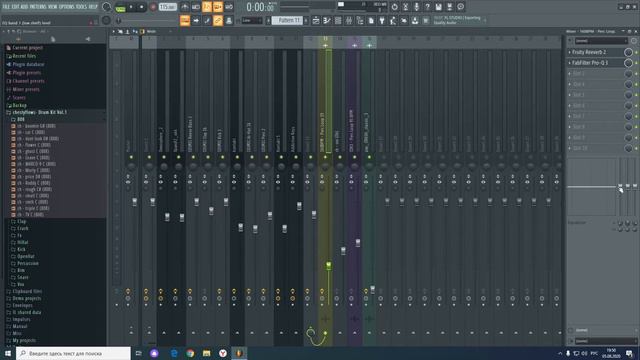This screenshot has height=360, width=640.
Task: Click the audio editor scissors icon
Action: click(405, 7)
